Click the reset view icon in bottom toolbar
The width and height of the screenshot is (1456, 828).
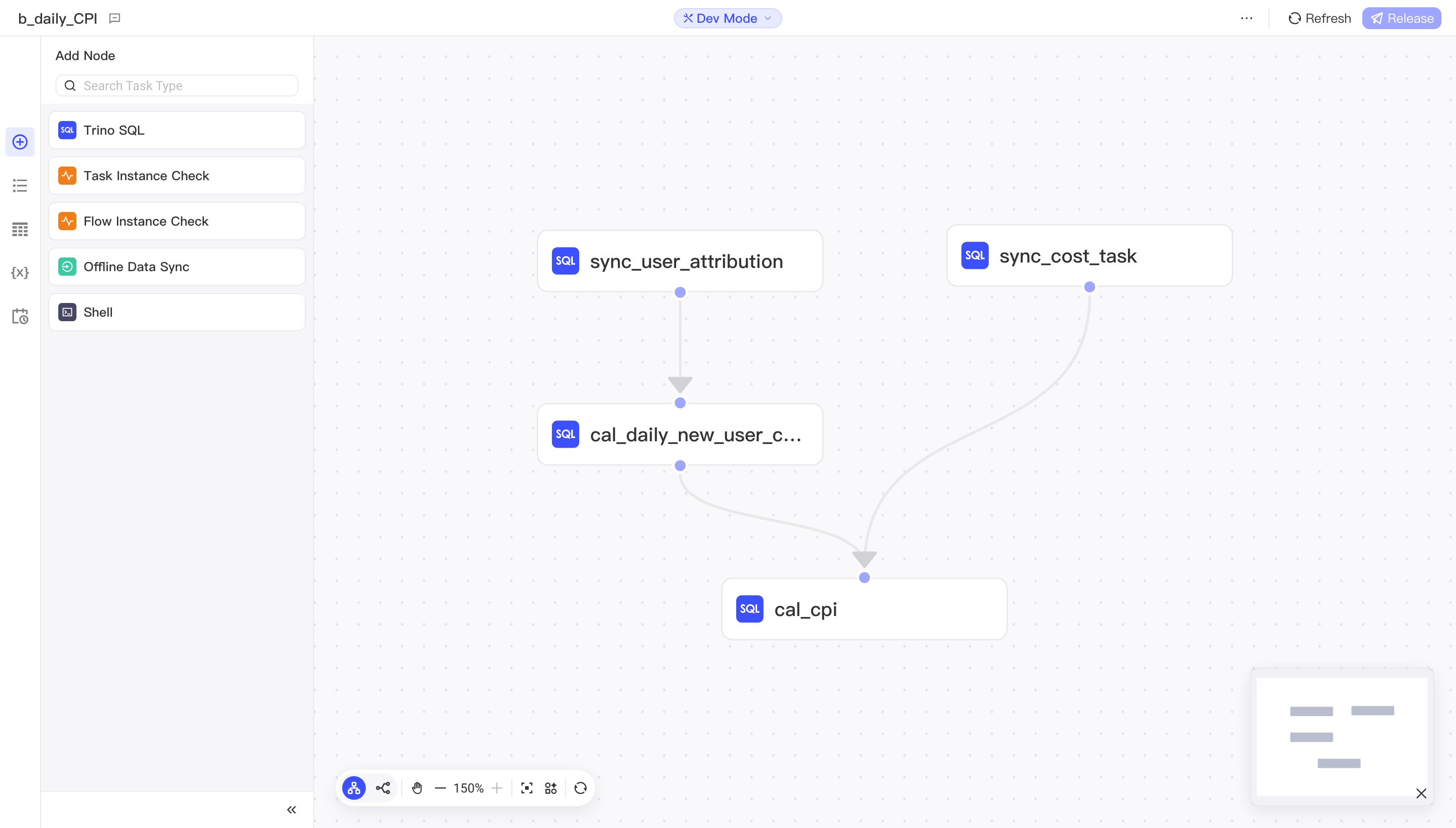coord(580,788)
